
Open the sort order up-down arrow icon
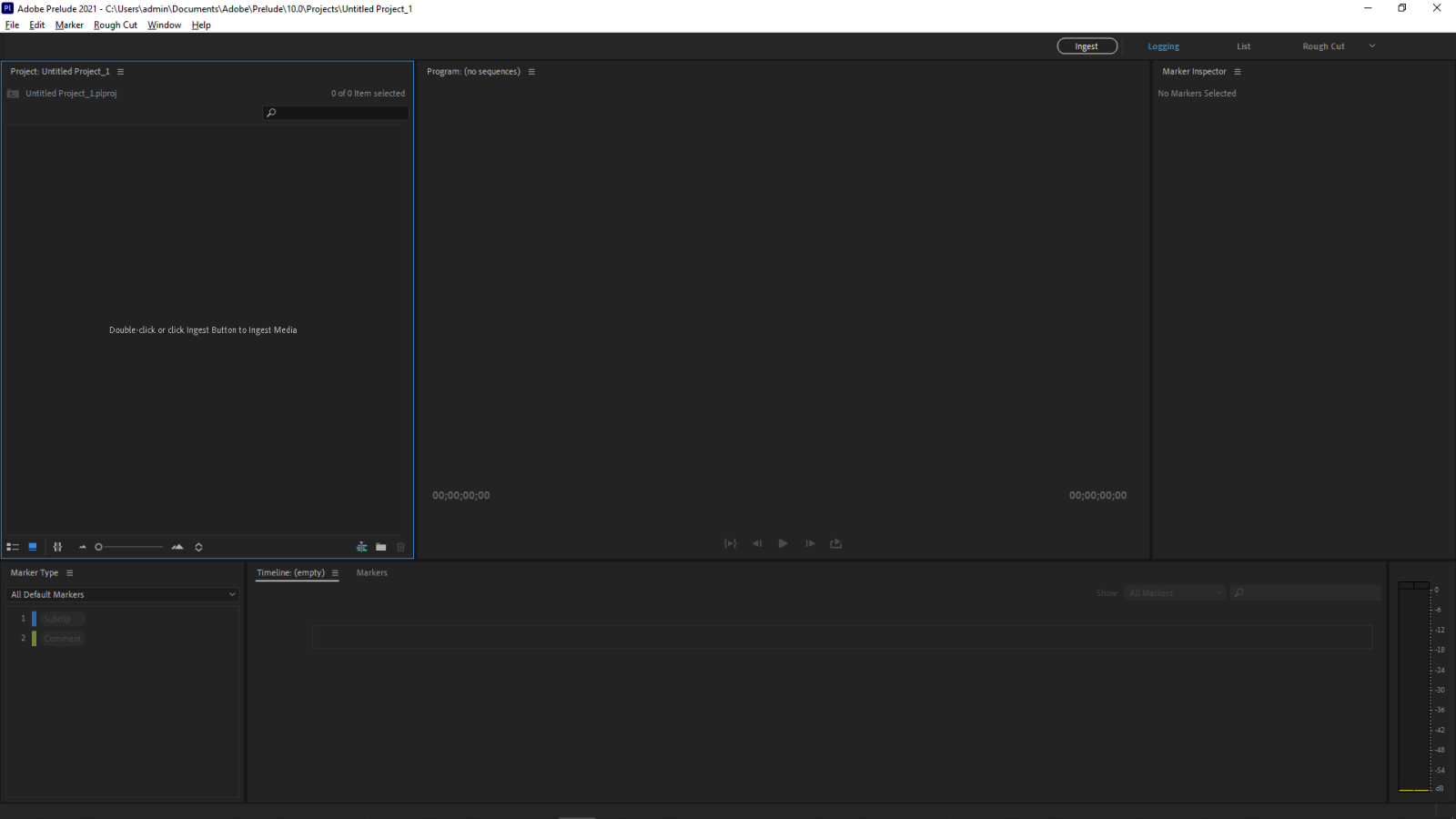198,547
